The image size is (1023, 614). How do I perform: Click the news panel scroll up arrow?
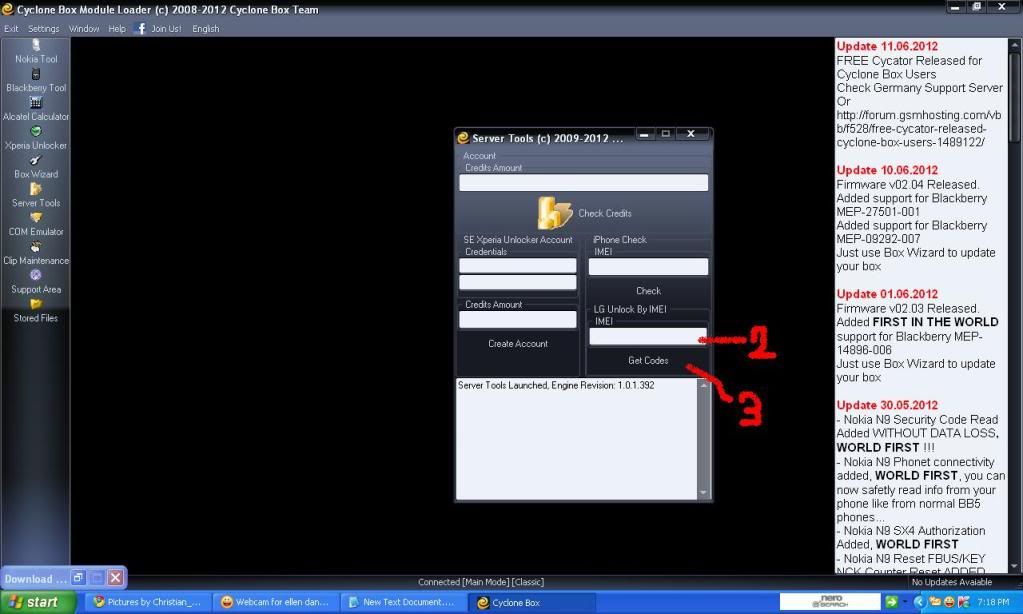pos(1015,45)
